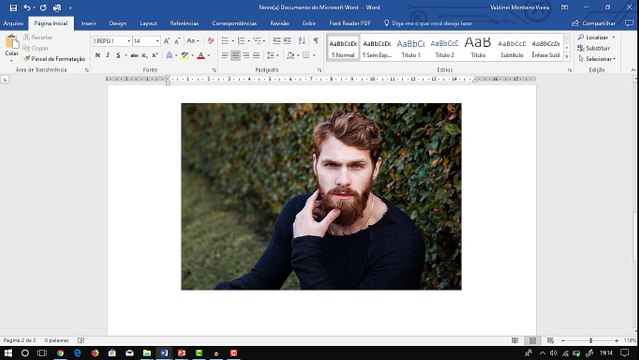Copy selection using Copiar
The height and width of the screenshot is (360, 639).
tap(35, 48)
